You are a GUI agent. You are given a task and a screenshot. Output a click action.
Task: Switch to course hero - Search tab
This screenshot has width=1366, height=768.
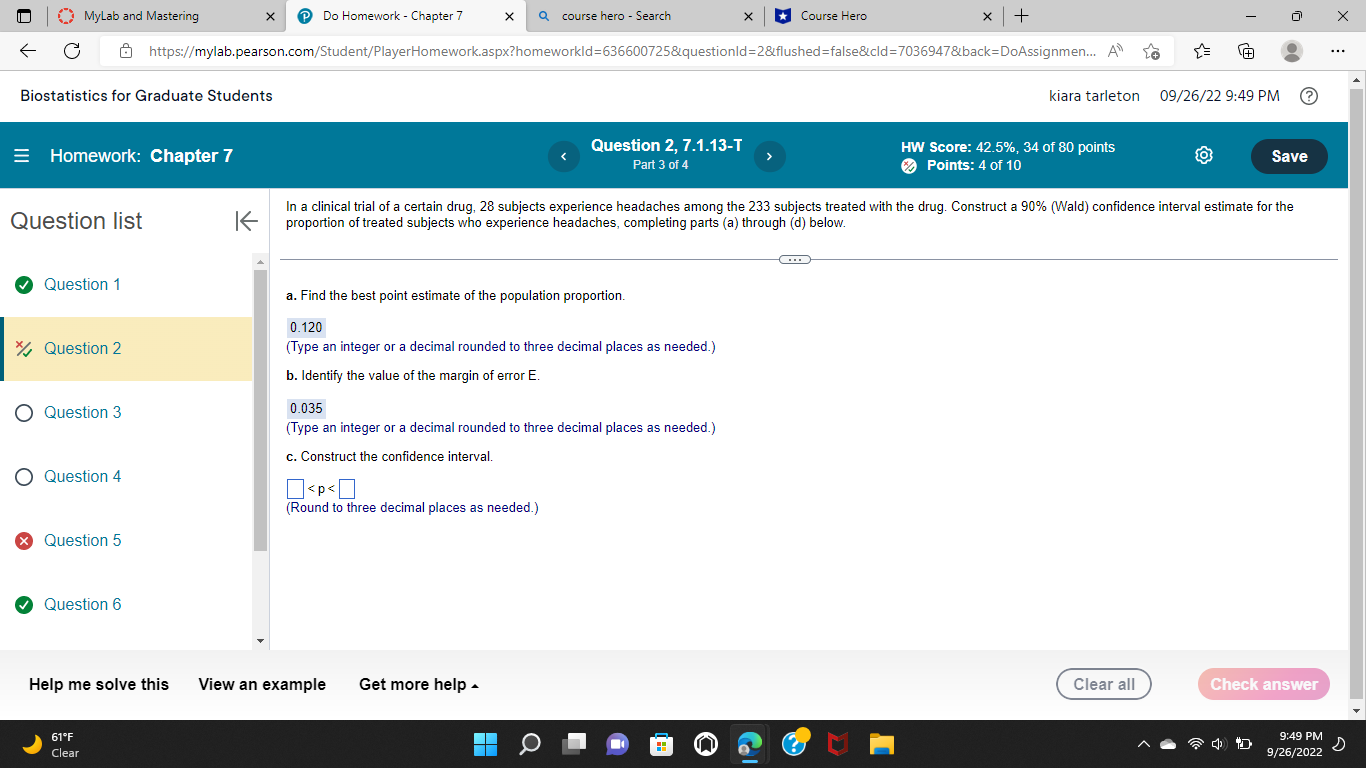pos(645,16)
